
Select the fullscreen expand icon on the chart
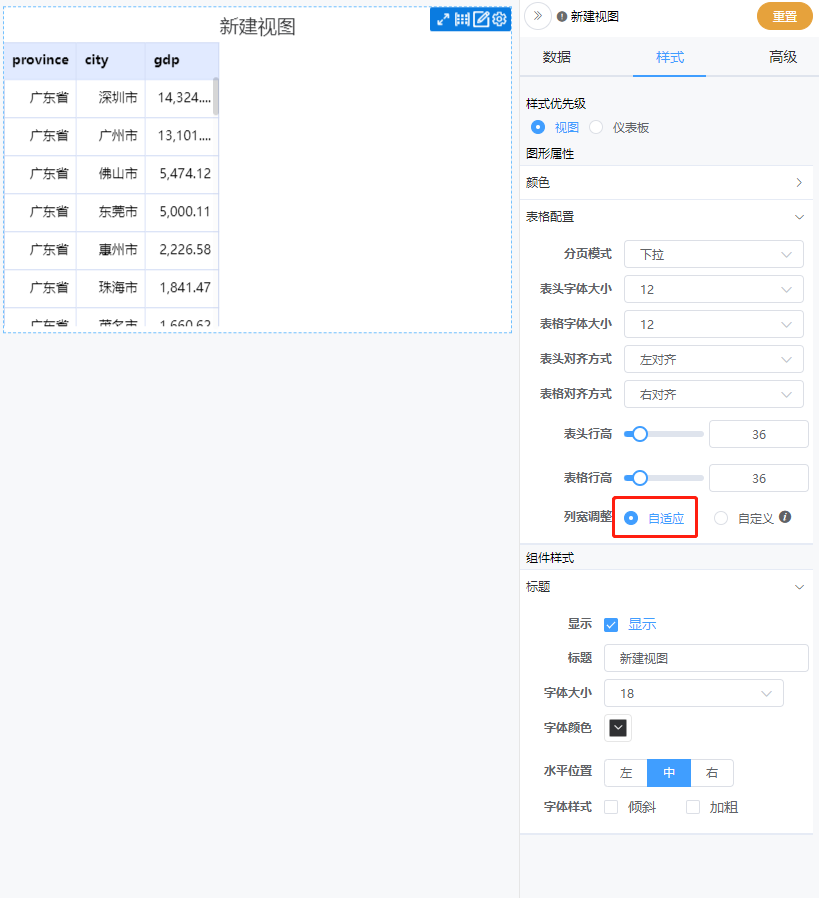444,18
